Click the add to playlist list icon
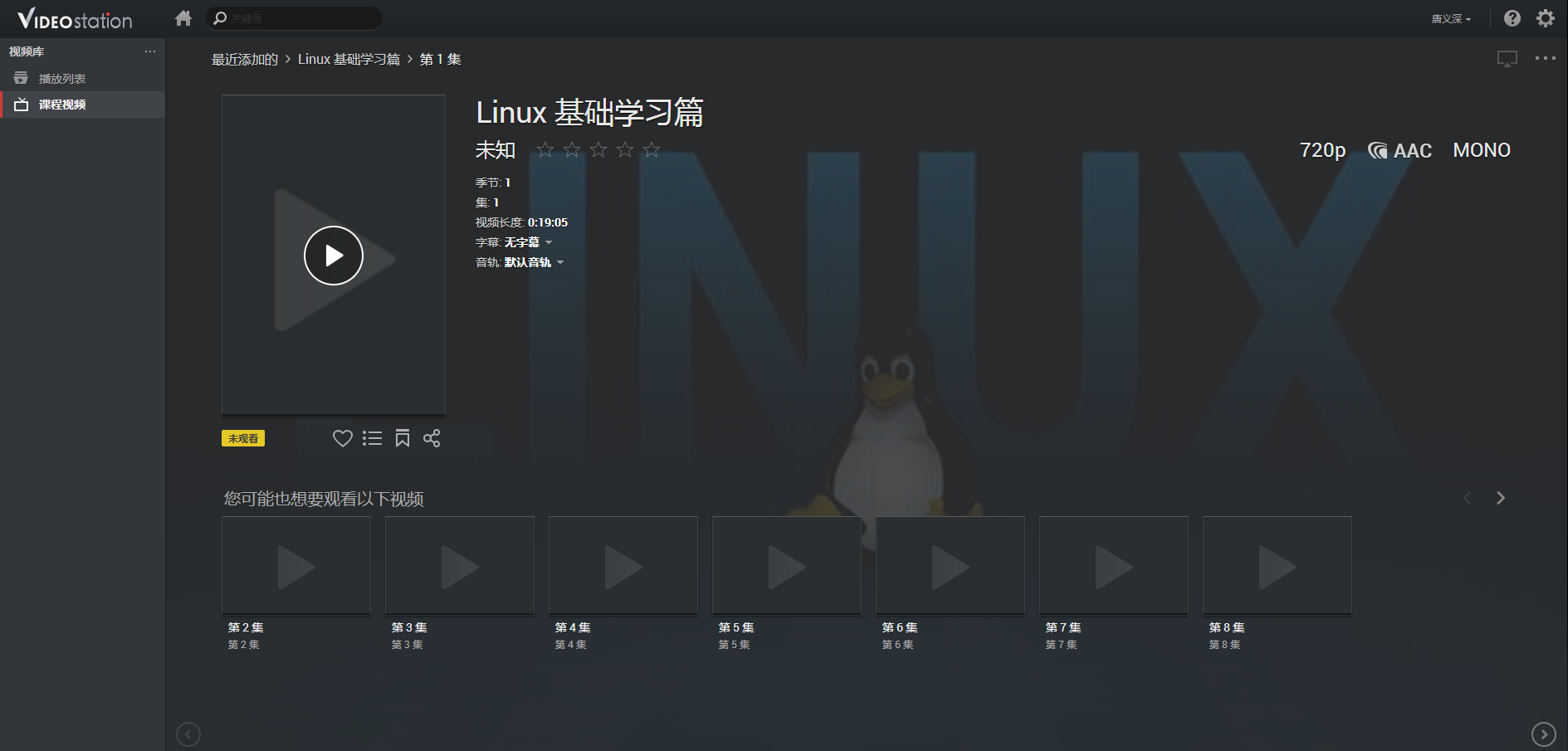Viewport: 1568px width, 751px height. [372, 438]
